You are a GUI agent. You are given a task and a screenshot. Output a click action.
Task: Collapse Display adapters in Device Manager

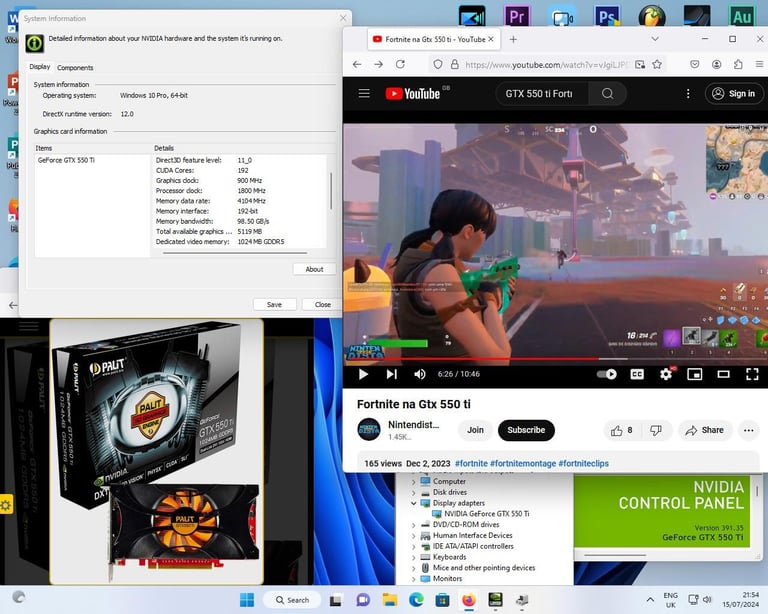(x=413, y=503)
